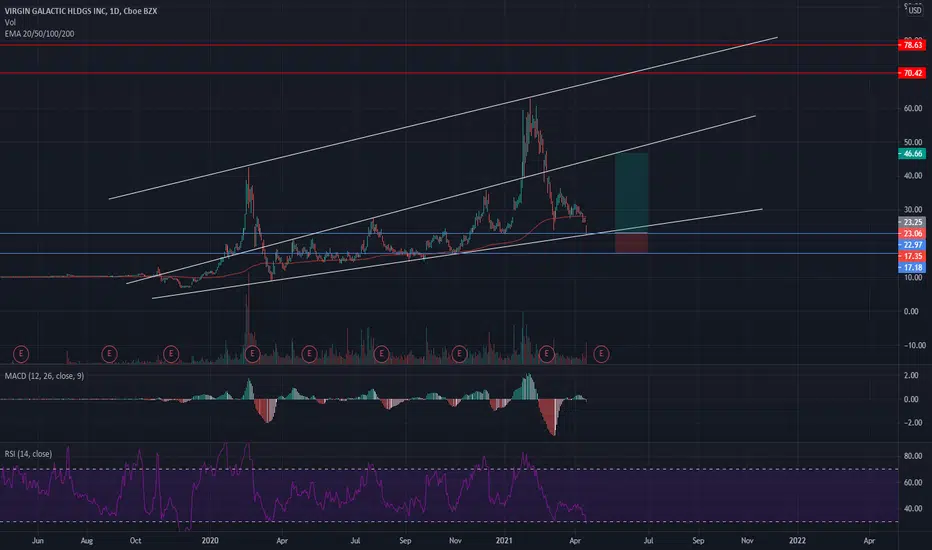Click the 30.00 price axis value
The image size is (932, 550).
pos(912,209)
